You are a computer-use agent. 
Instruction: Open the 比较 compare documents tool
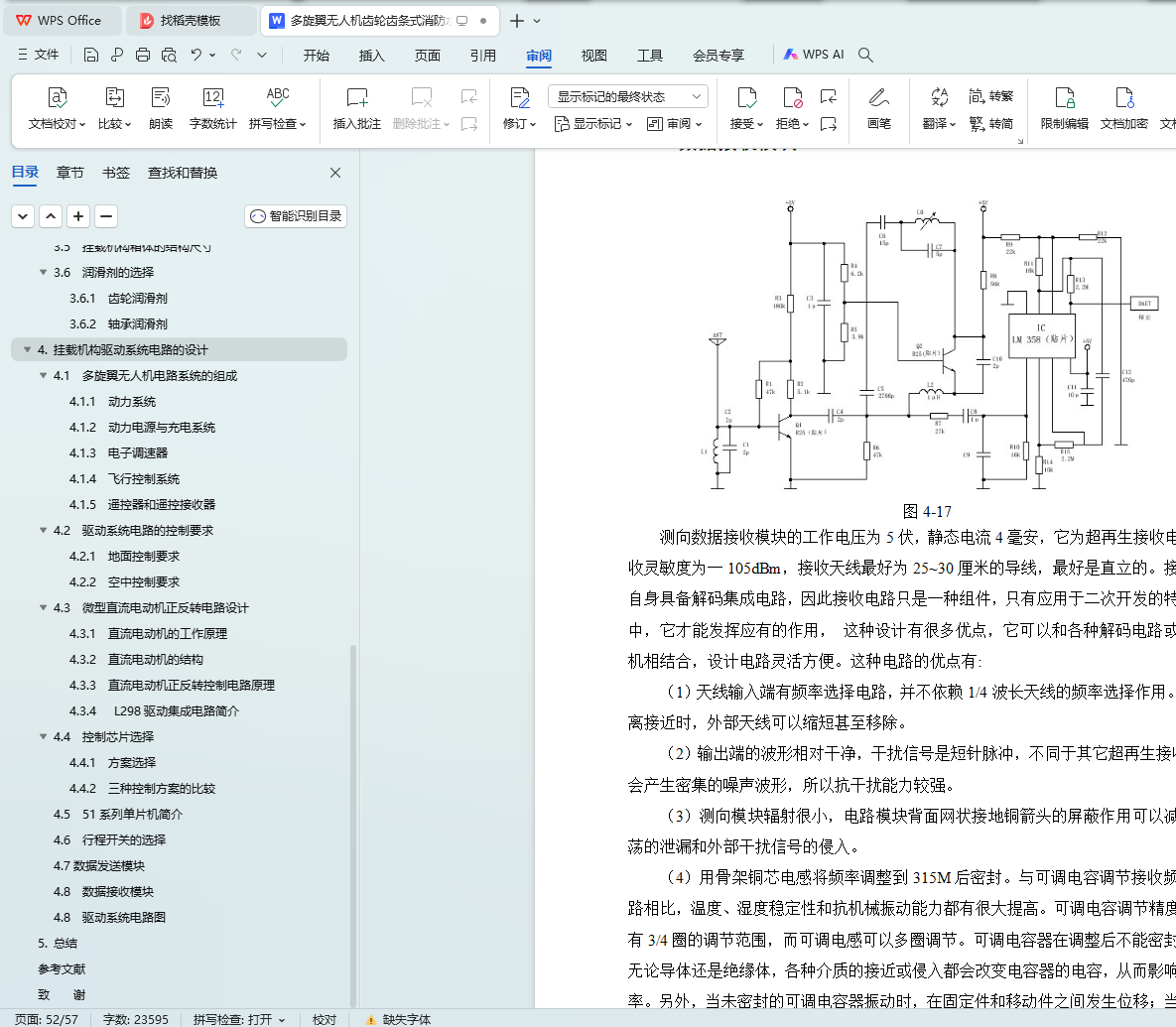(115, 109)
